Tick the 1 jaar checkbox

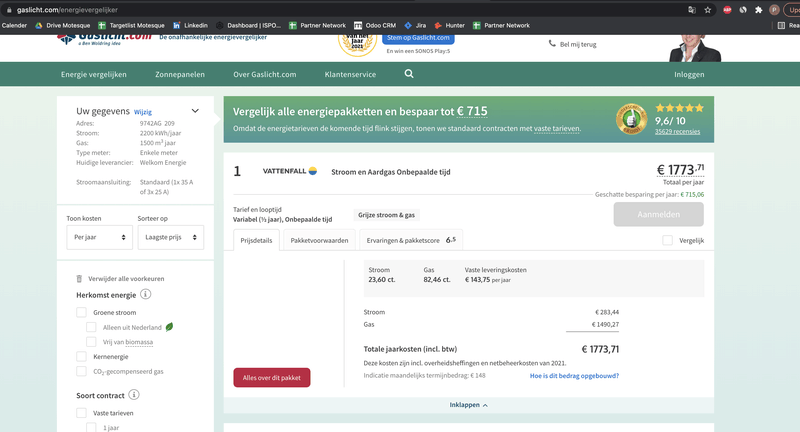(91, 427)
